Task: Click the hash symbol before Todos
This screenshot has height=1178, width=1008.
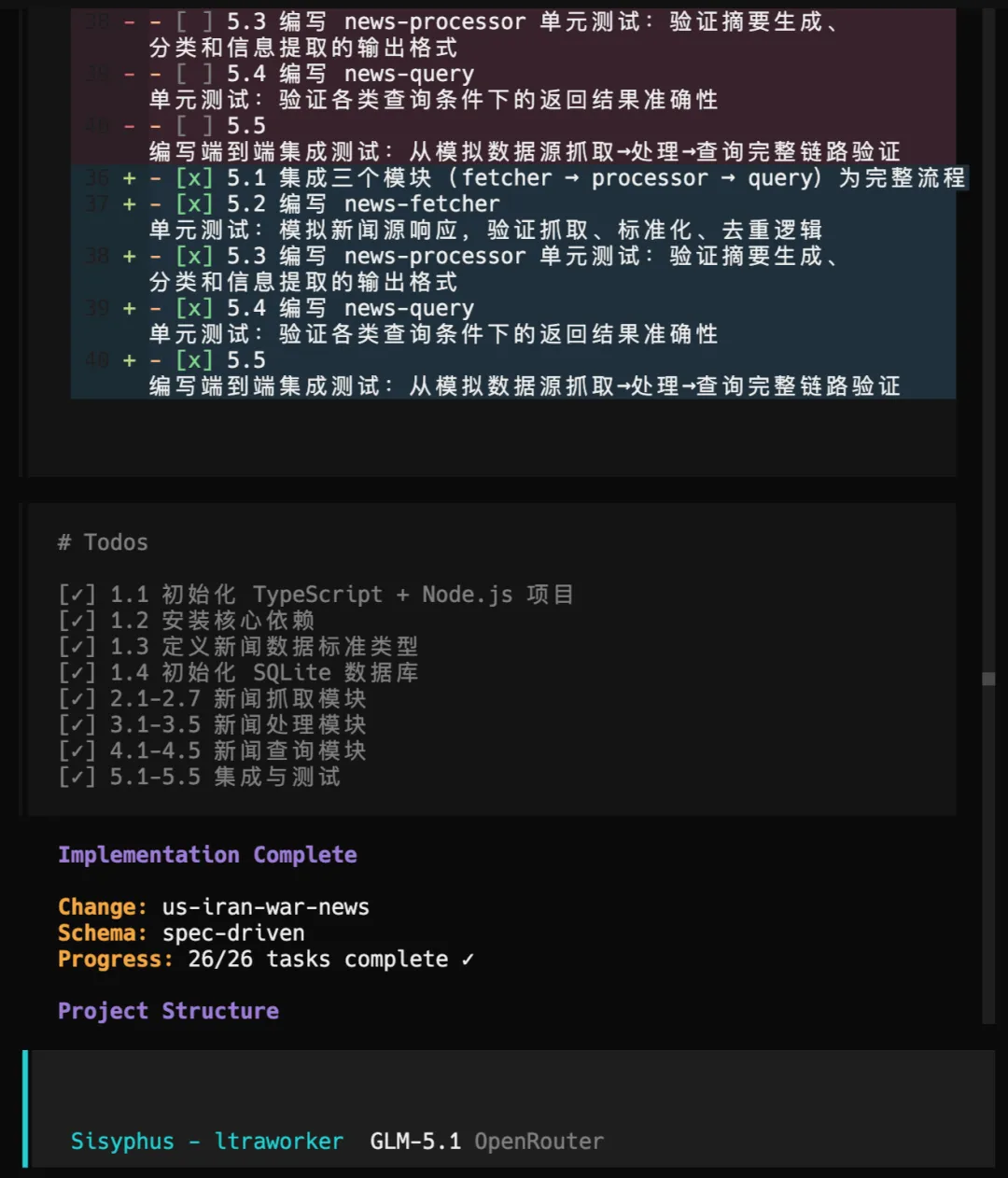Action: pos(64,542)
